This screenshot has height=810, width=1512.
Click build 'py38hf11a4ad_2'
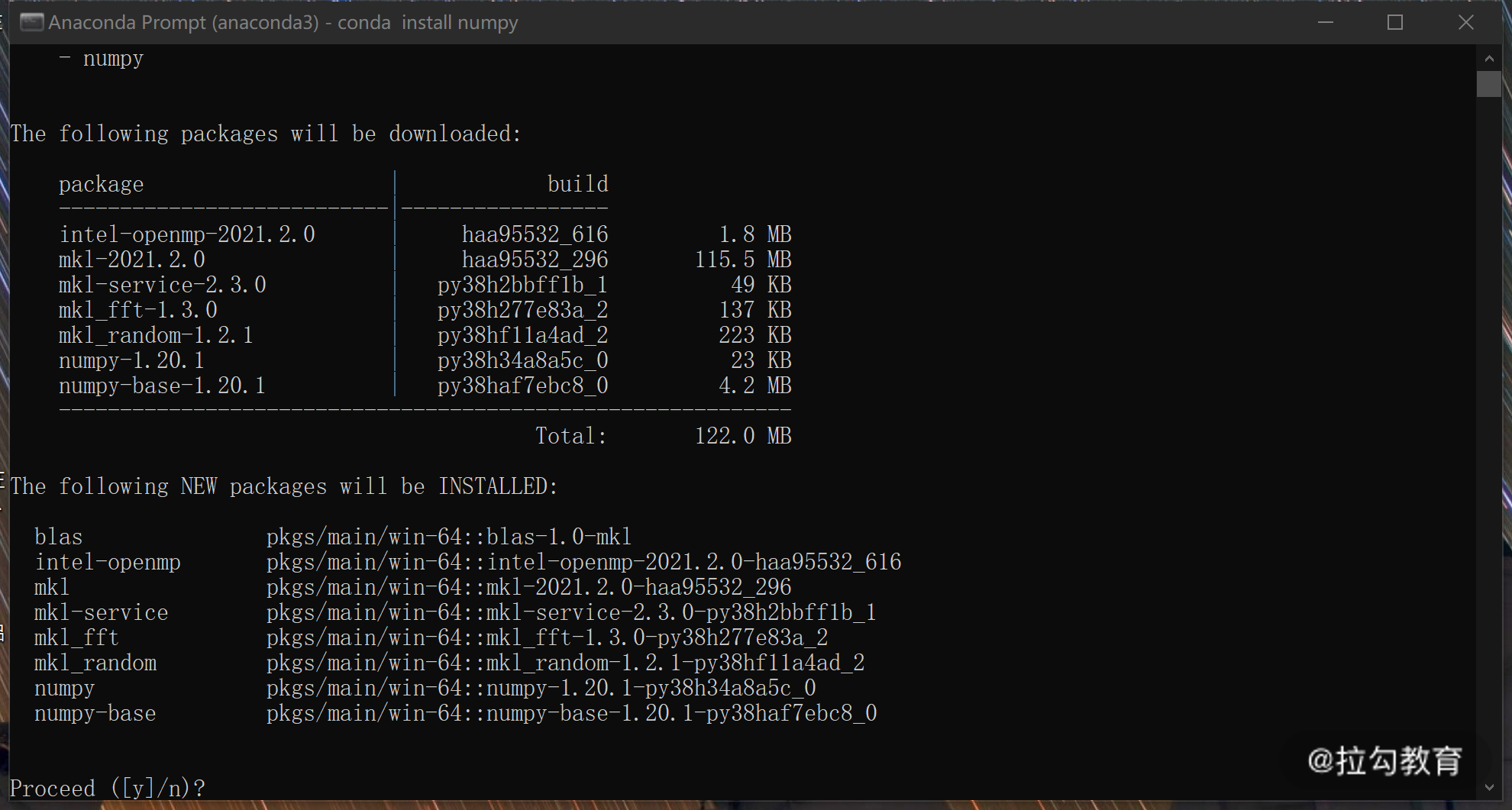[x=522, y=335]
